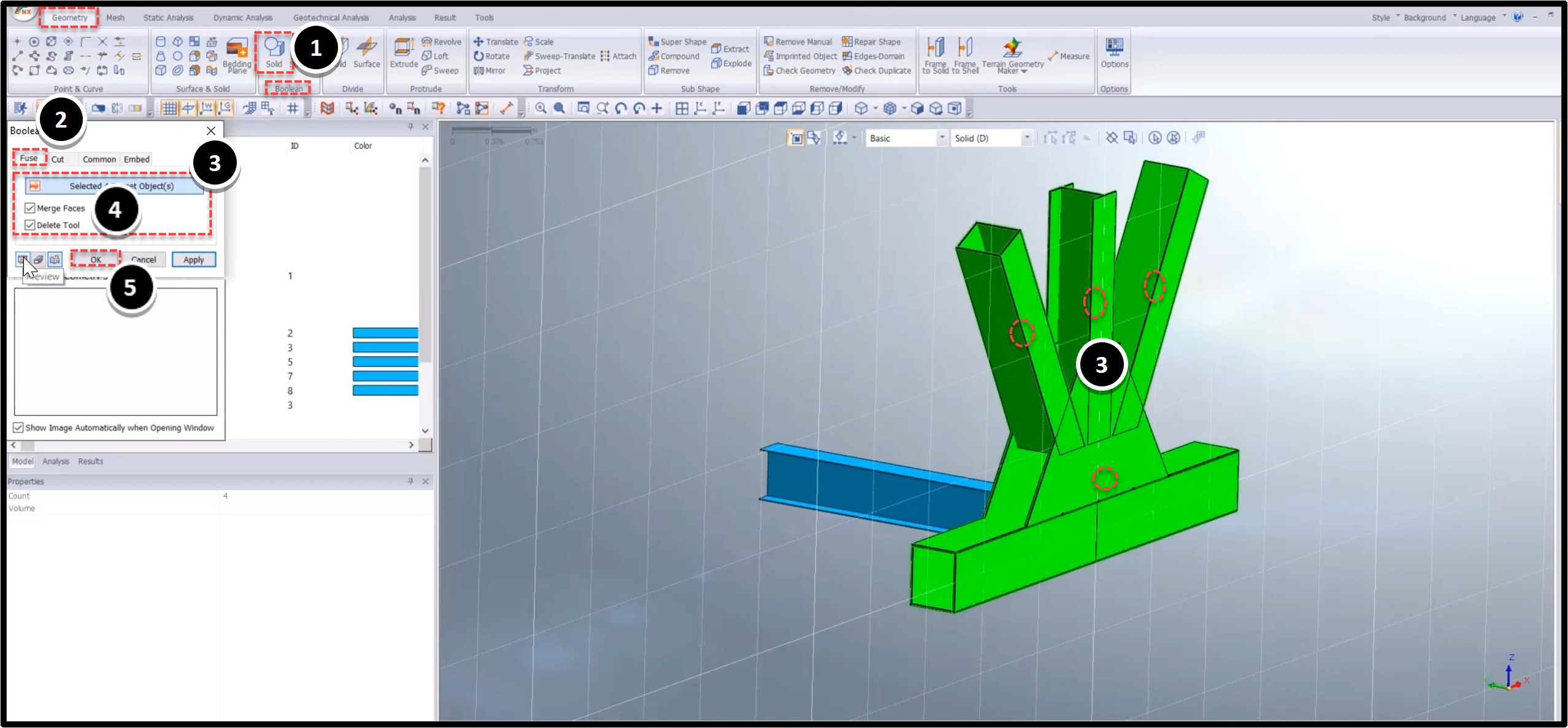The height and width of the screenshot is (728, 1568).
Task: Select the Frame to Solid tool
Action: click(x=934, y=55)
